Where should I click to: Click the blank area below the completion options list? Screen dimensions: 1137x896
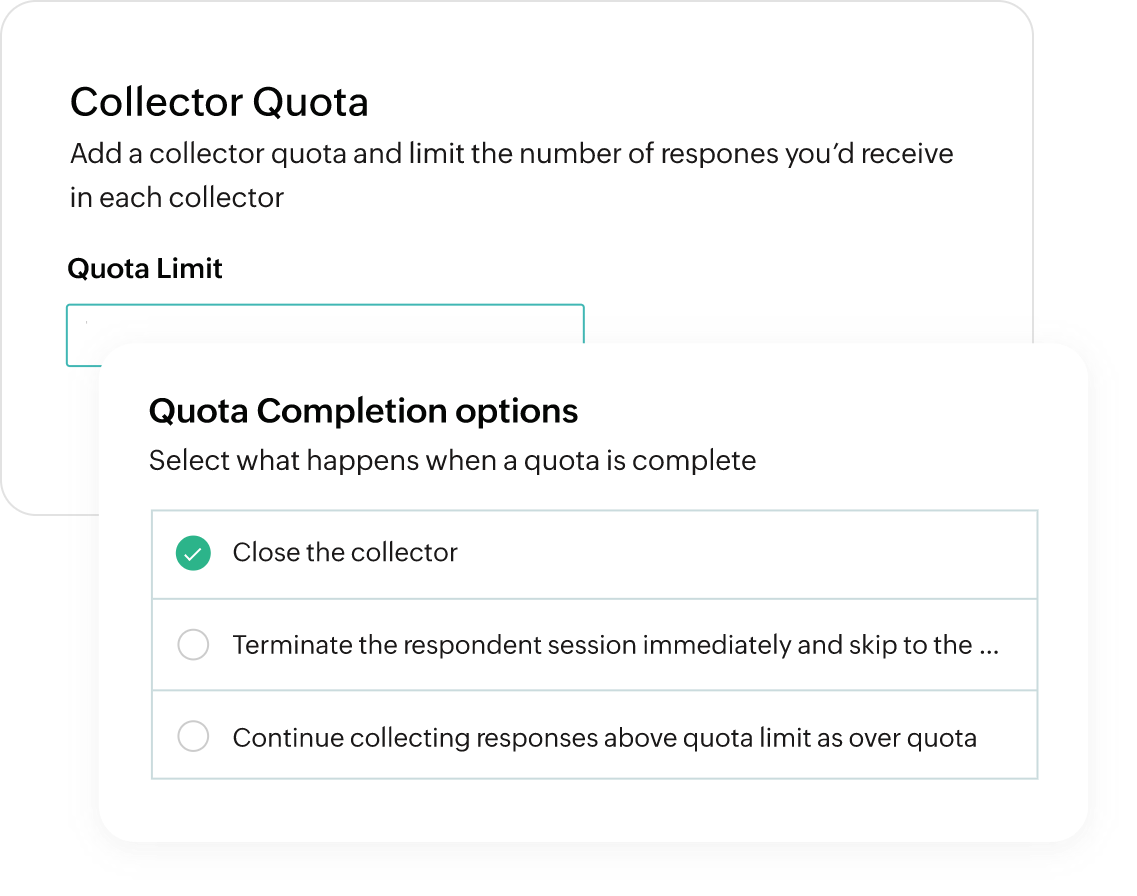click(593, 808)
